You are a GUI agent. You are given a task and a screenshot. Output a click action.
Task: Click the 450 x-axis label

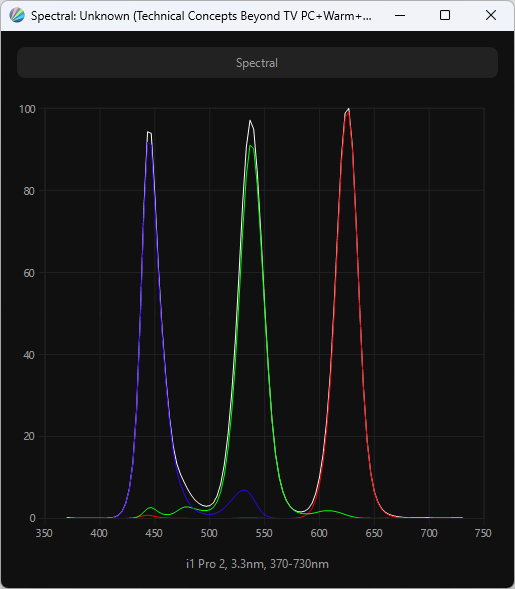tap(154, 533)
